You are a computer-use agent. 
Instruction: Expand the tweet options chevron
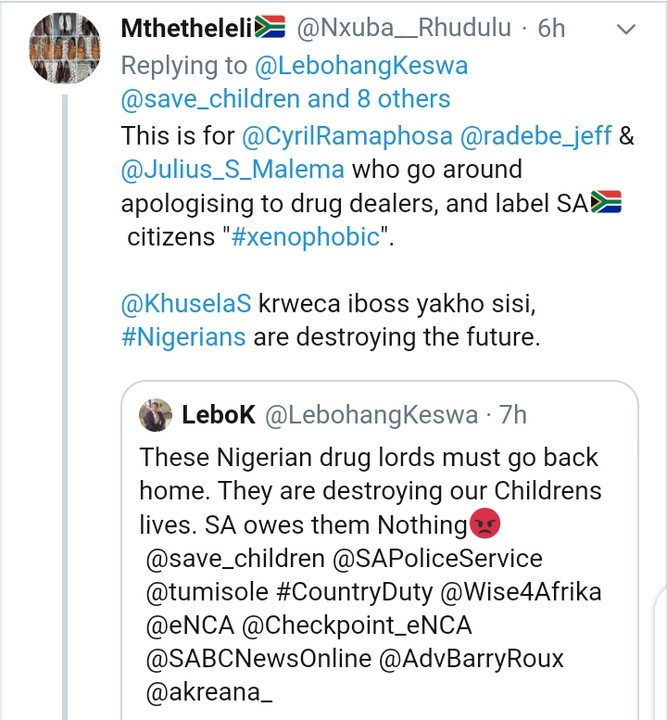point(626,30)
